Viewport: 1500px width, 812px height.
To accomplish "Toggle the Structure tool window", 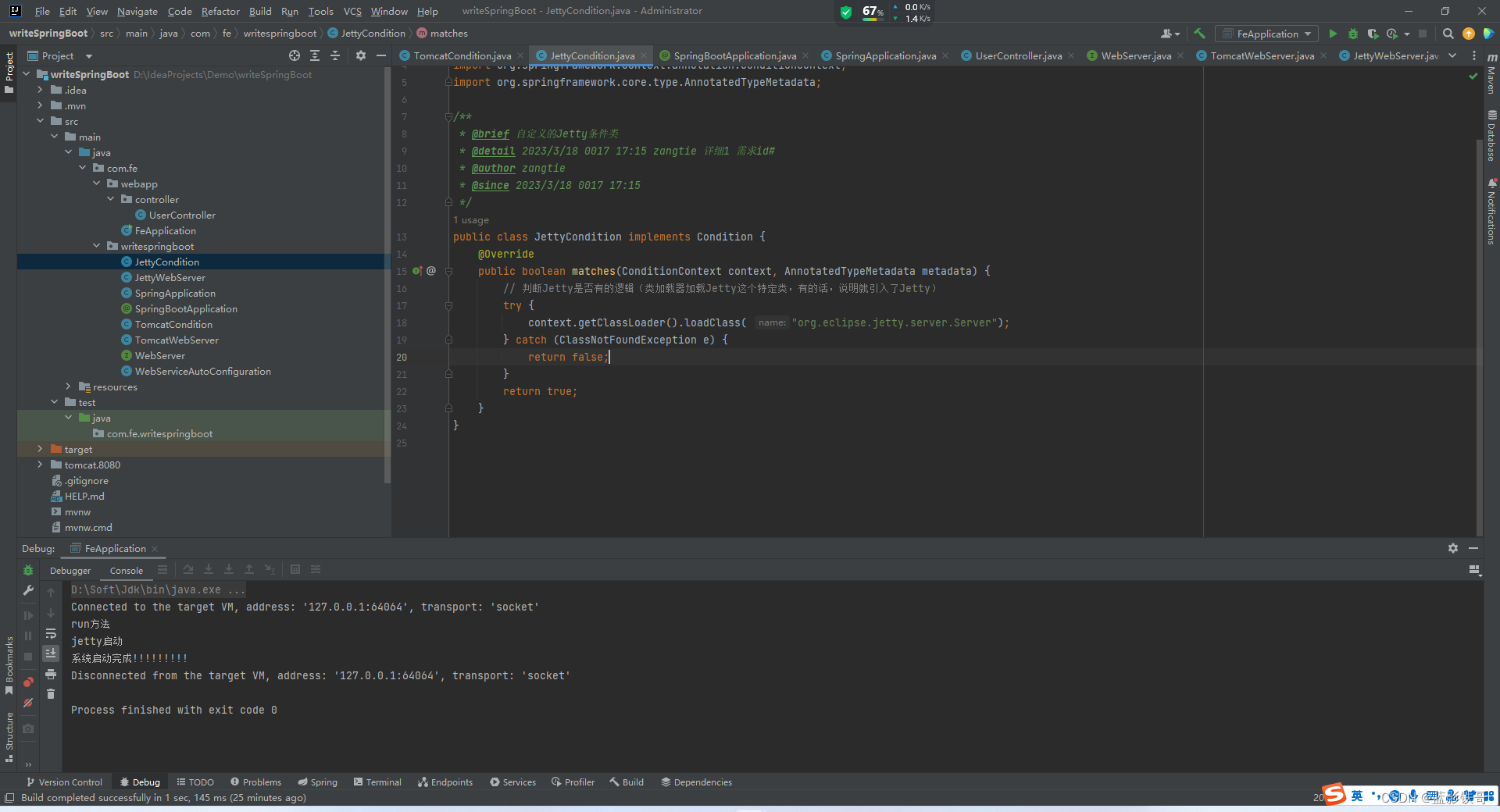I will pos(9,737).
